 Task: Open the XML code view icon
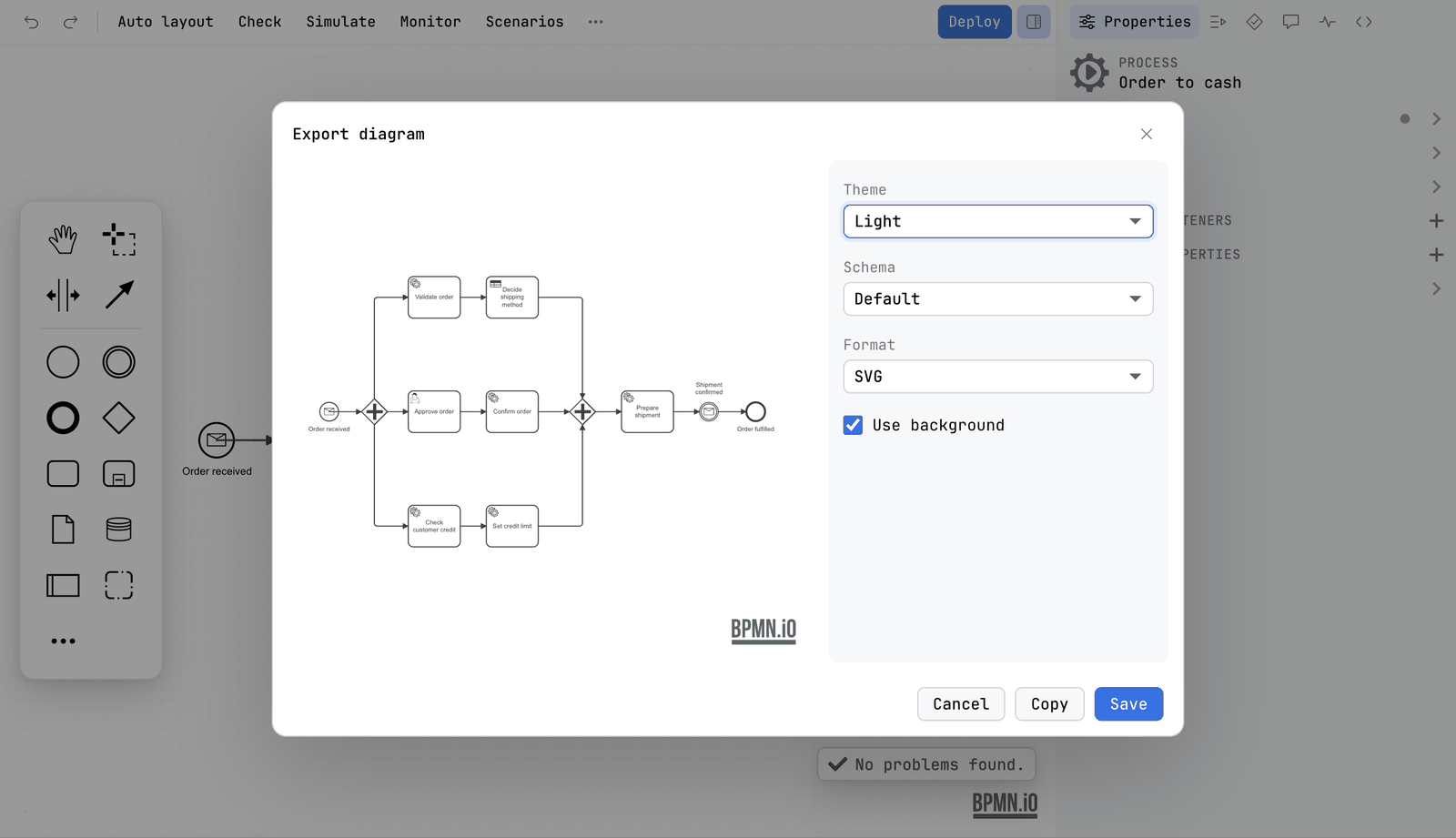point(1363,22)
